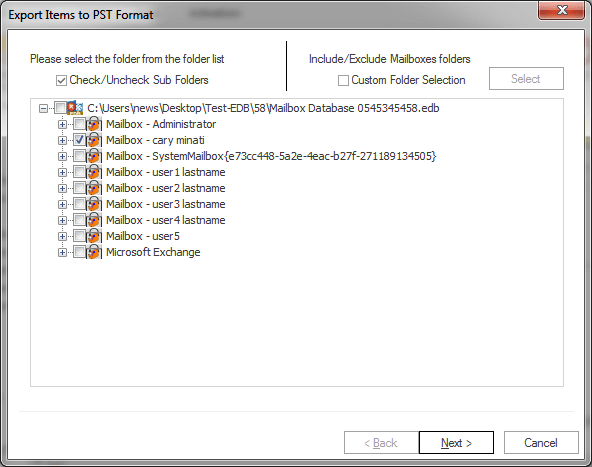Click the user5 mailbox icon
Viewport: 592px width, 467px height.
tap(94, 236)
